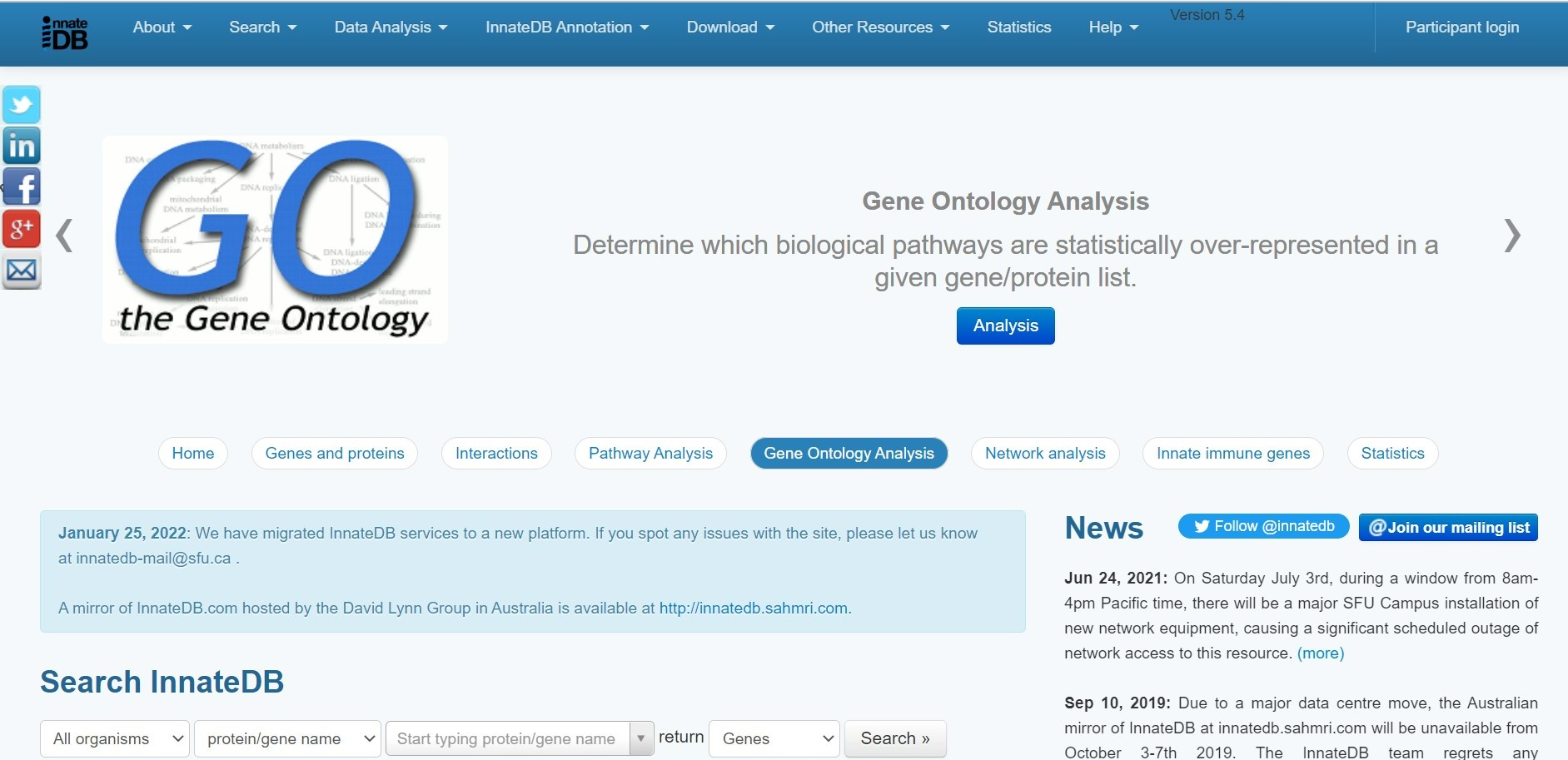The height and width of the screenshot is (760, 1568).
Task: Click the email envelope icon
Action: pos(22,271)
